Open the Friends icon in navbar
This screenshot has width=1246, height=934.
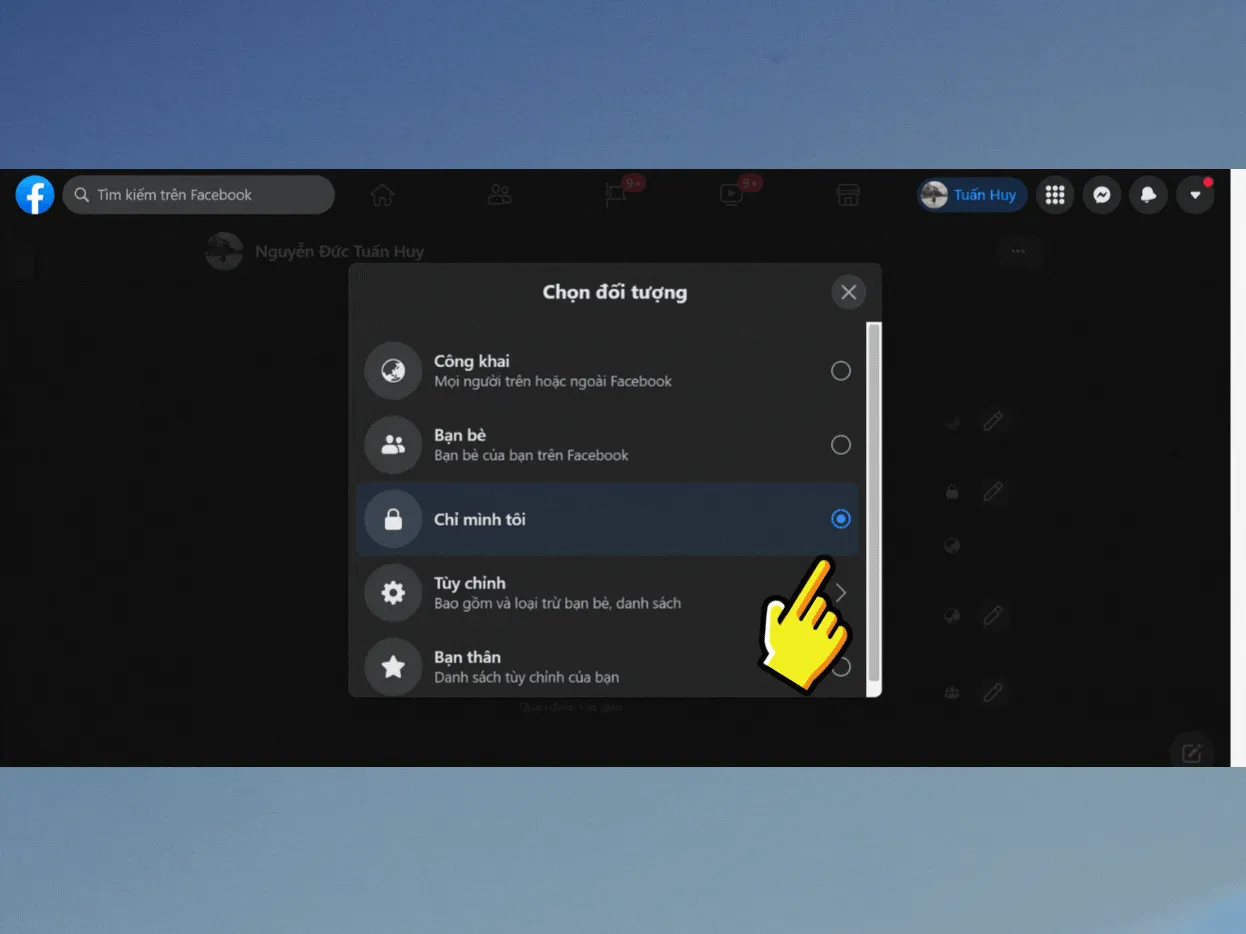click(499, 195)
